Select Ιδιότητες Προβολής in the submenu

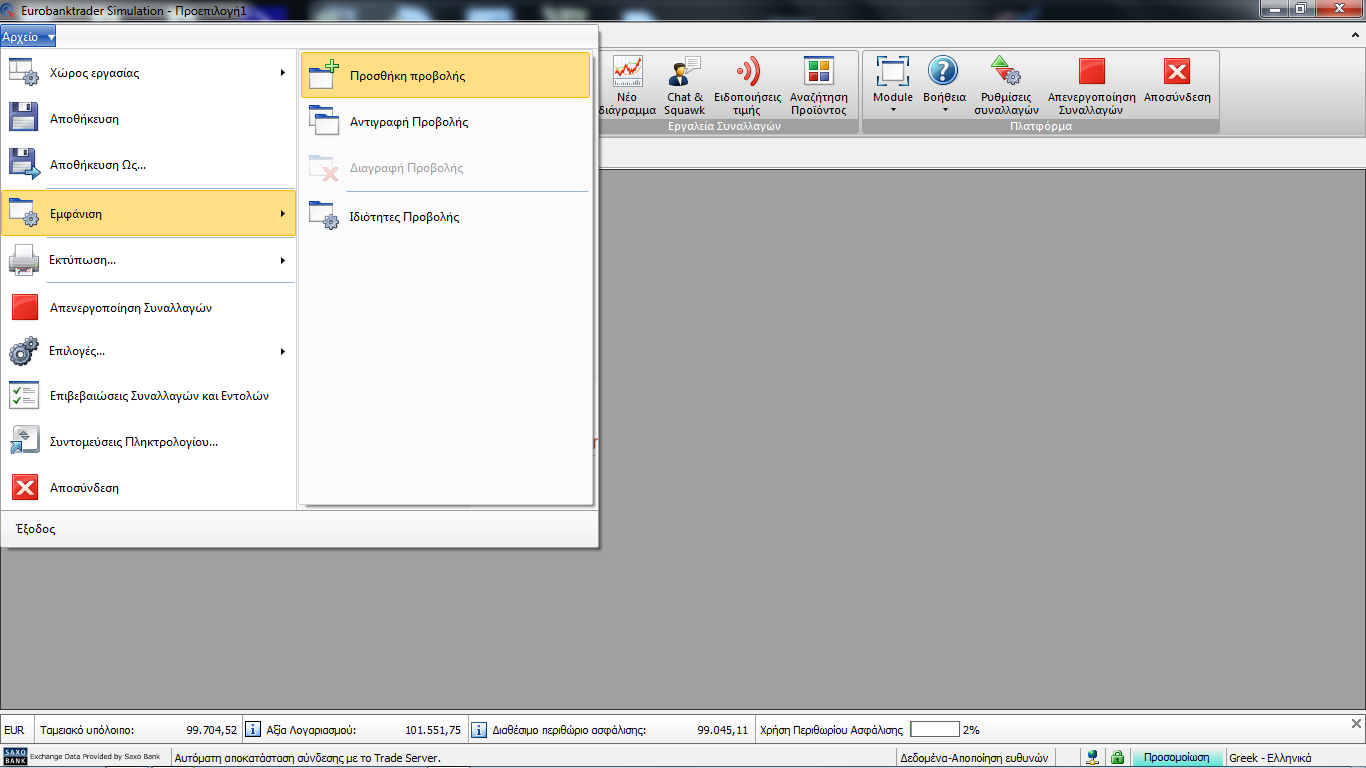click(445, 216)
